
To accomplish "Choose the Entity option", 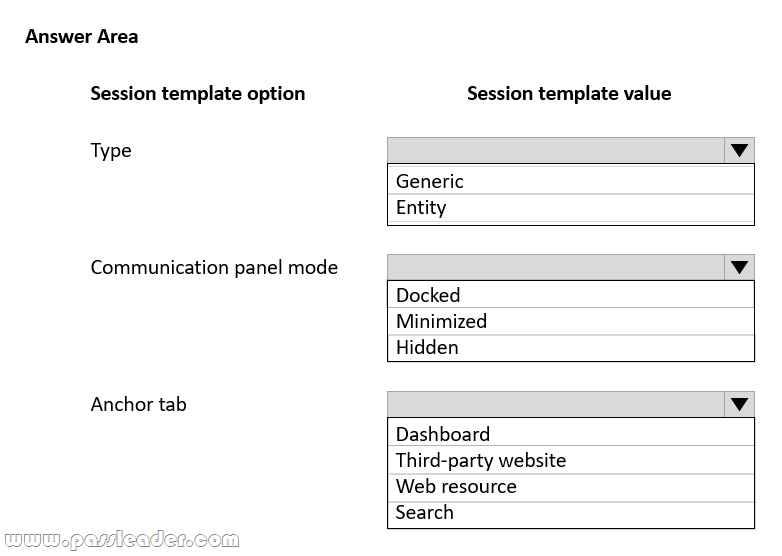I will [x=421, y=208].
